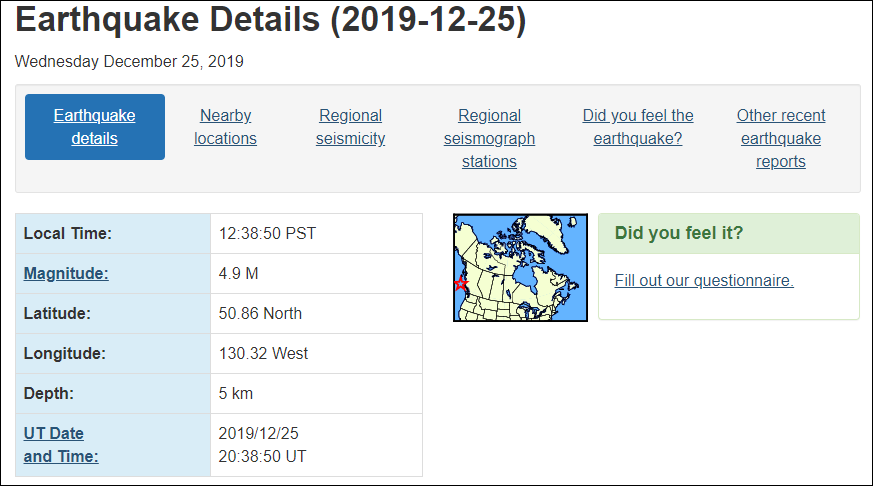Click the Earthquake Details page heading
This screenshot has height=486, width=873.
(x=271, y=19)
